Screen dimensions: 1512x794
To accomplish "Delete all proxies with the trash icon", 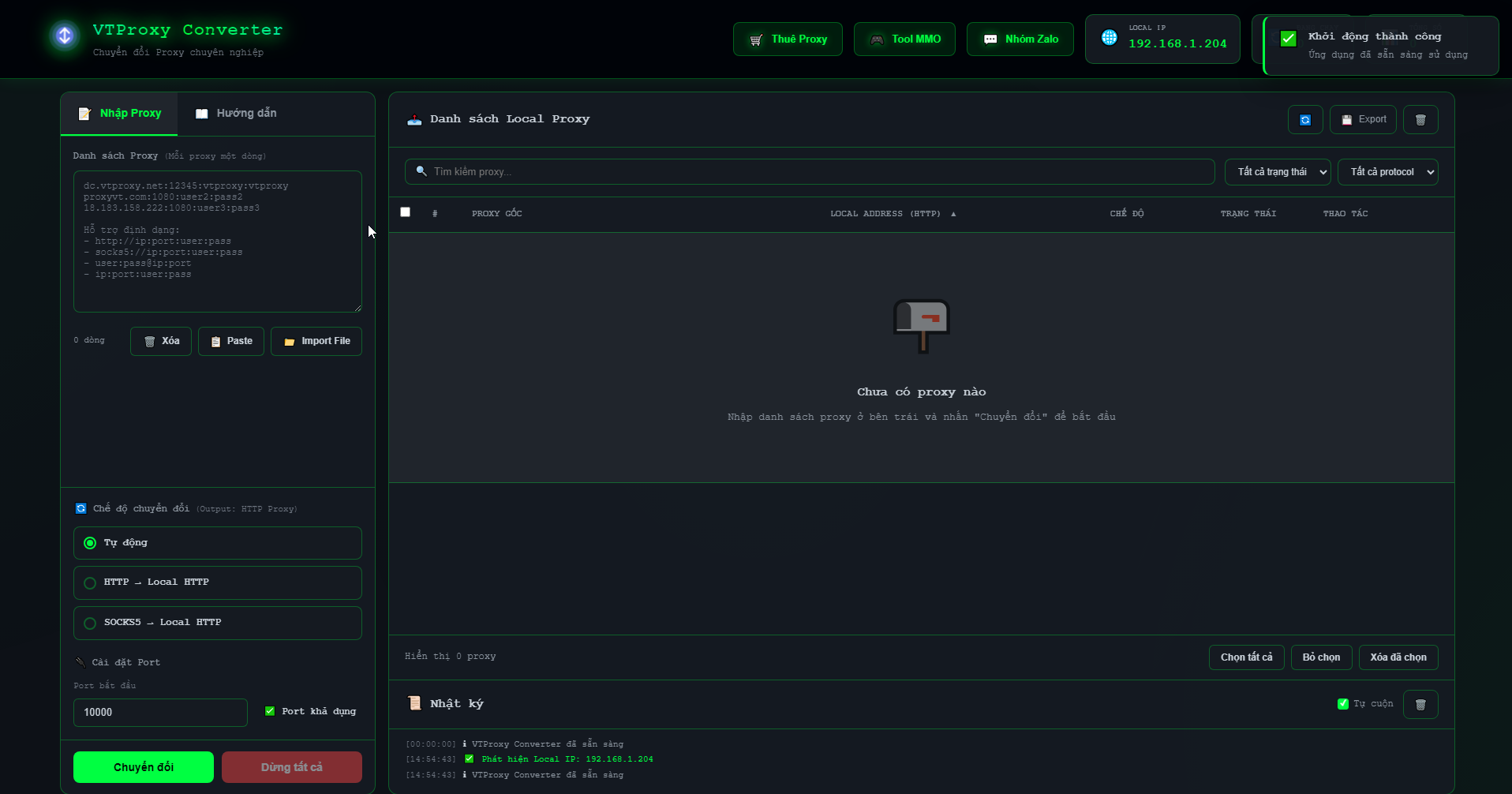I will 1420,119.
